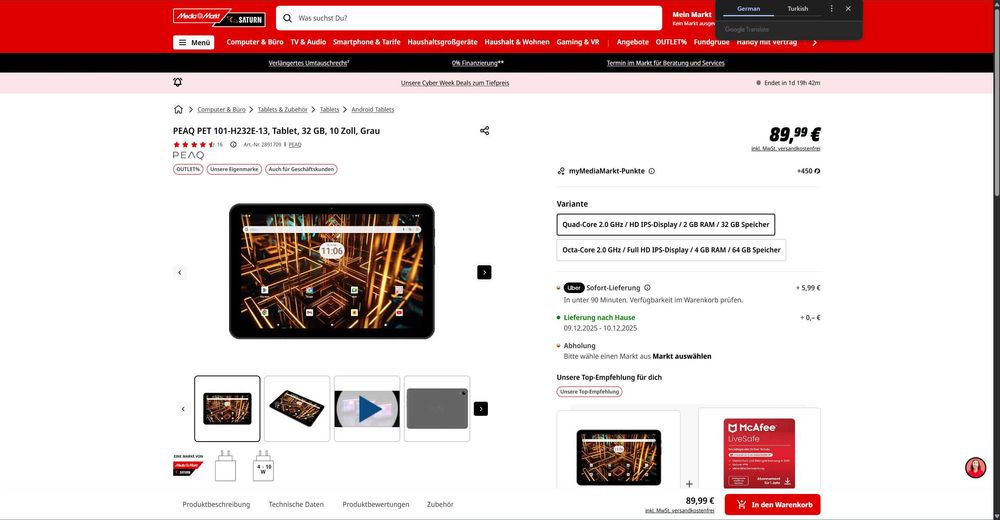This screenshot has width=1000, height=520.
Task: Click the 4-10 W charger power icon
Action: coord(263,466)
